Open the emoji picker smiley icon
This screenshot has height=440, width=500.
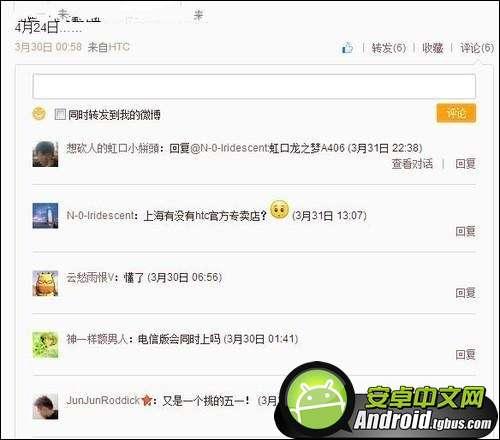[x=39, y=114]
